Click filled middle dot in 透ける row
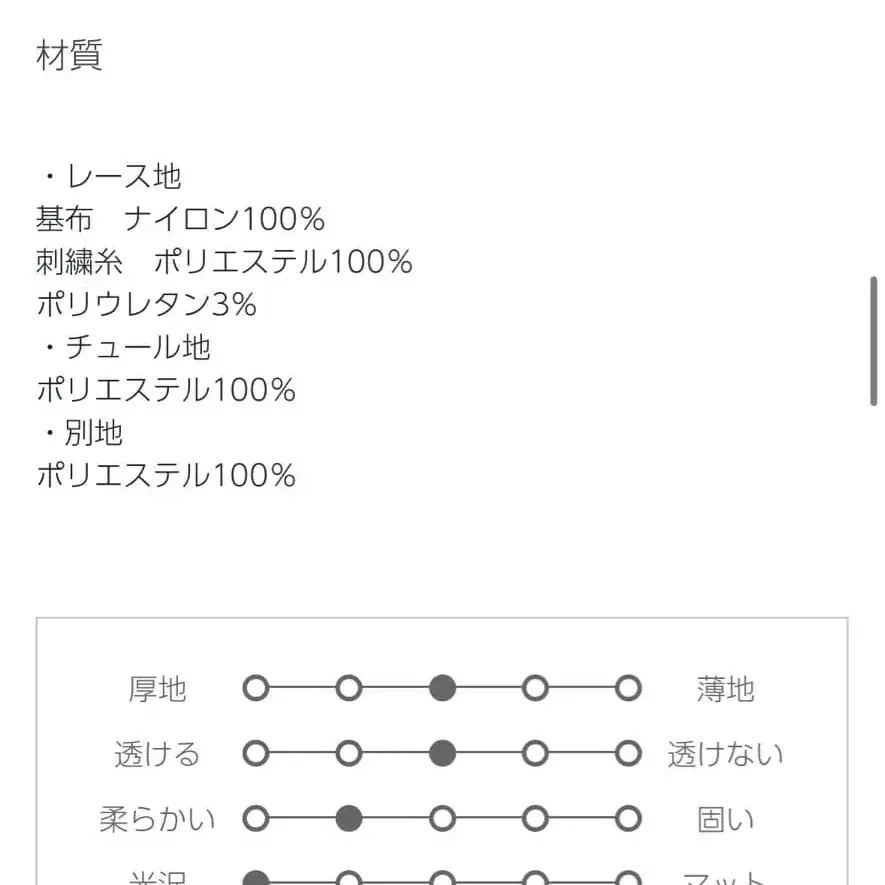The height and width of the screenshot is (885, 885). point(442,753)
